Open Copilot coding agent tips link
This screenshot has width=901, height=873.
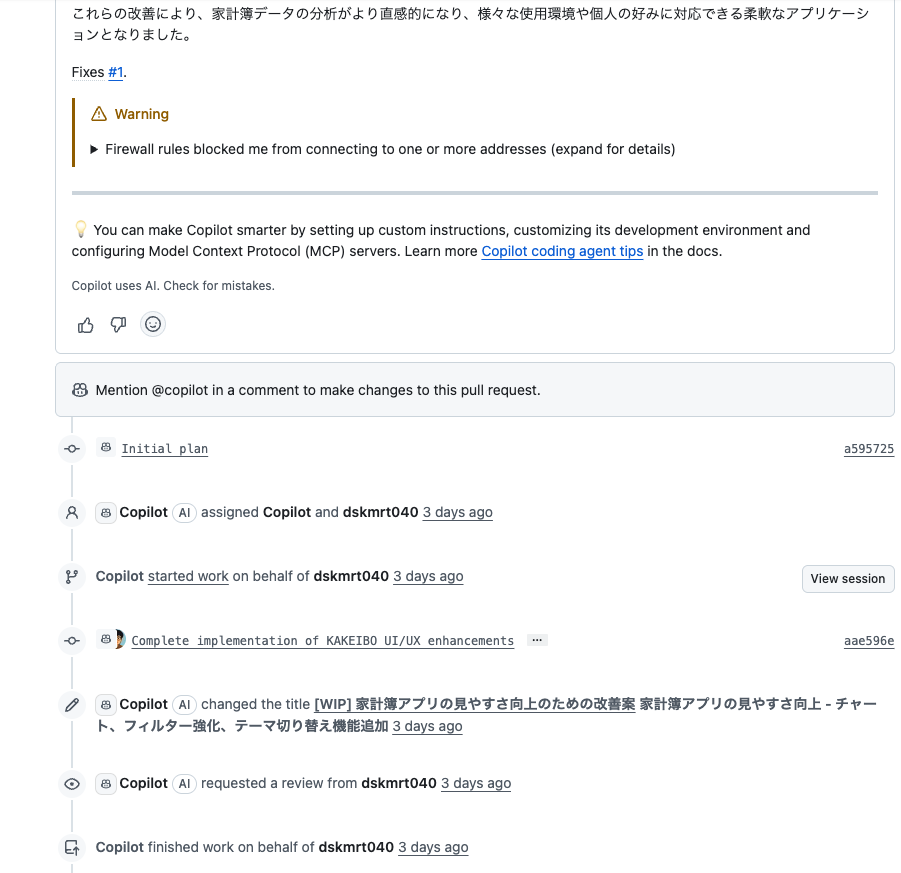(562, 252)
